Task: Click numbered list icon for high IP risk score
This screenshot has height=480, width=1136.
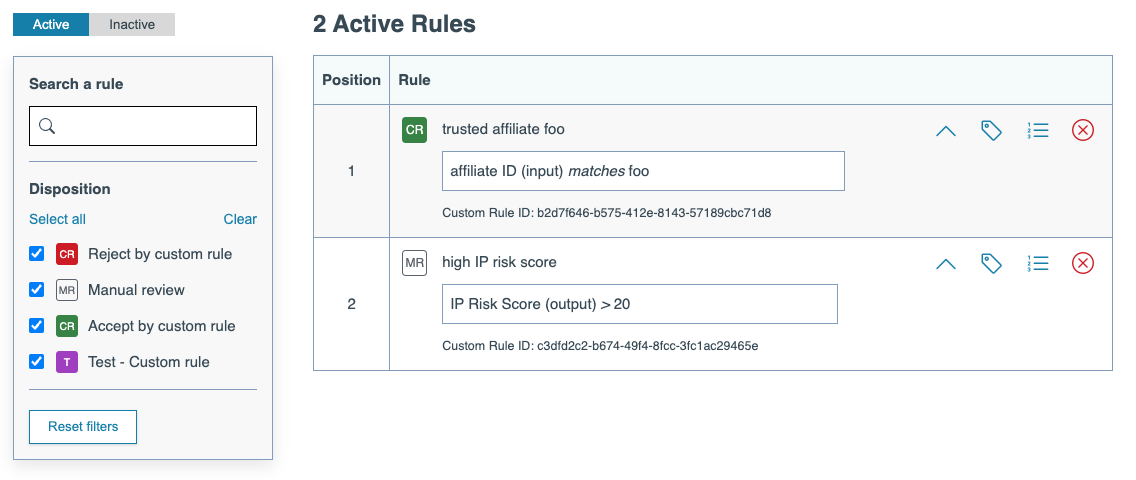Action: coord(1037,263)
